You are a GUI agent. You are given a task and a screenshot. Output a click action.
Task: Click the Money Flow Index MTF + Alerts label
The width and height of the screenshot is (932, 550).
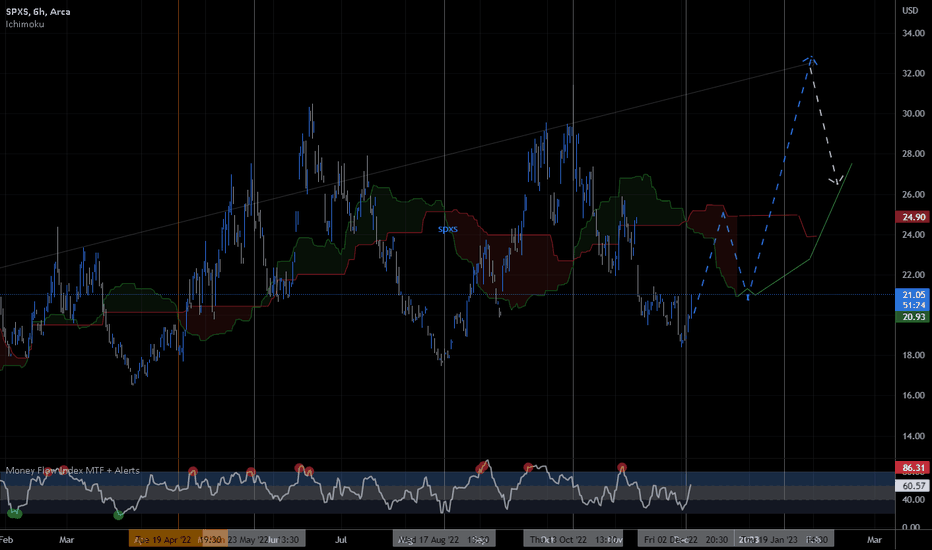point(73,470)
